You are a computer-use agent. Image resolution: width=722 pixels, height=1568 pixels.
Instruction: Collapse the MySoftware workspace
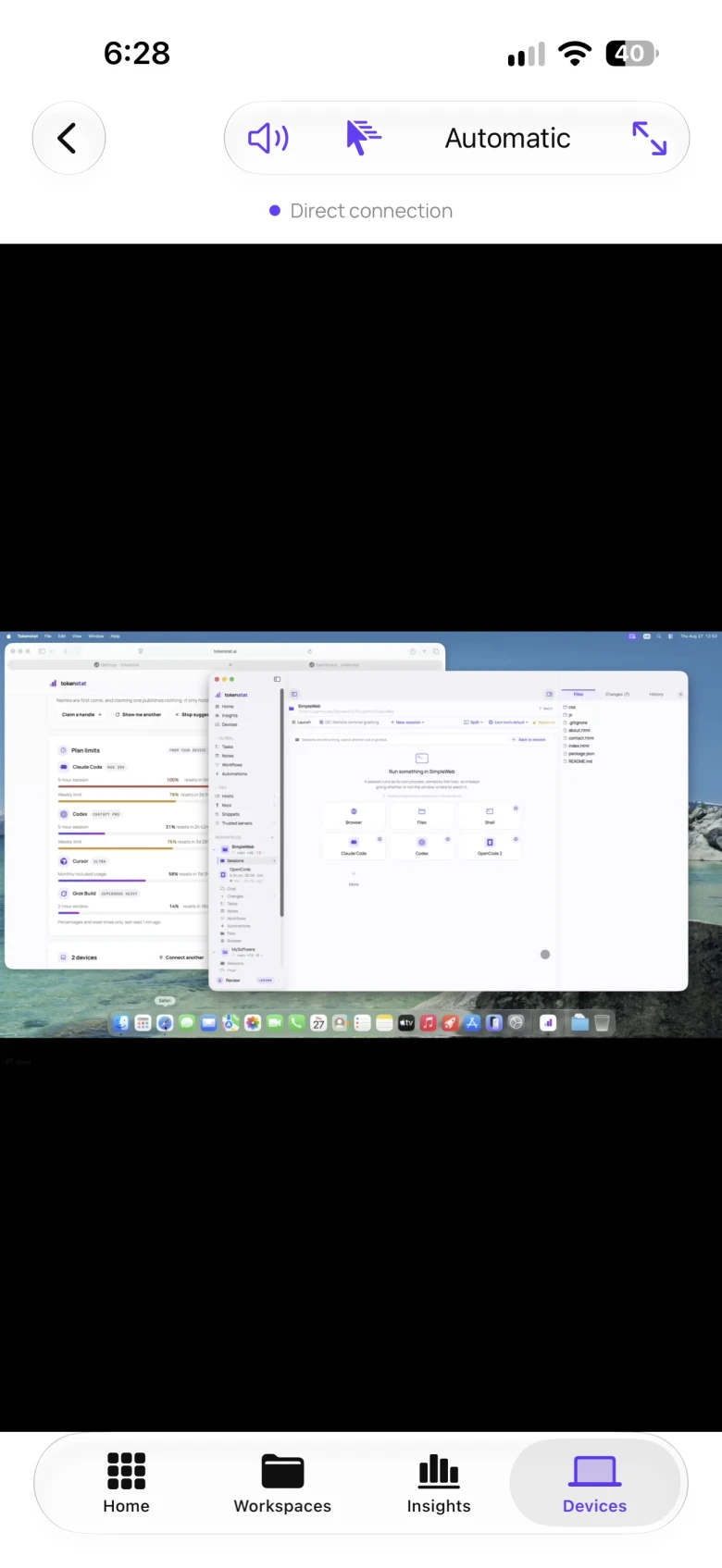point(214,952)
